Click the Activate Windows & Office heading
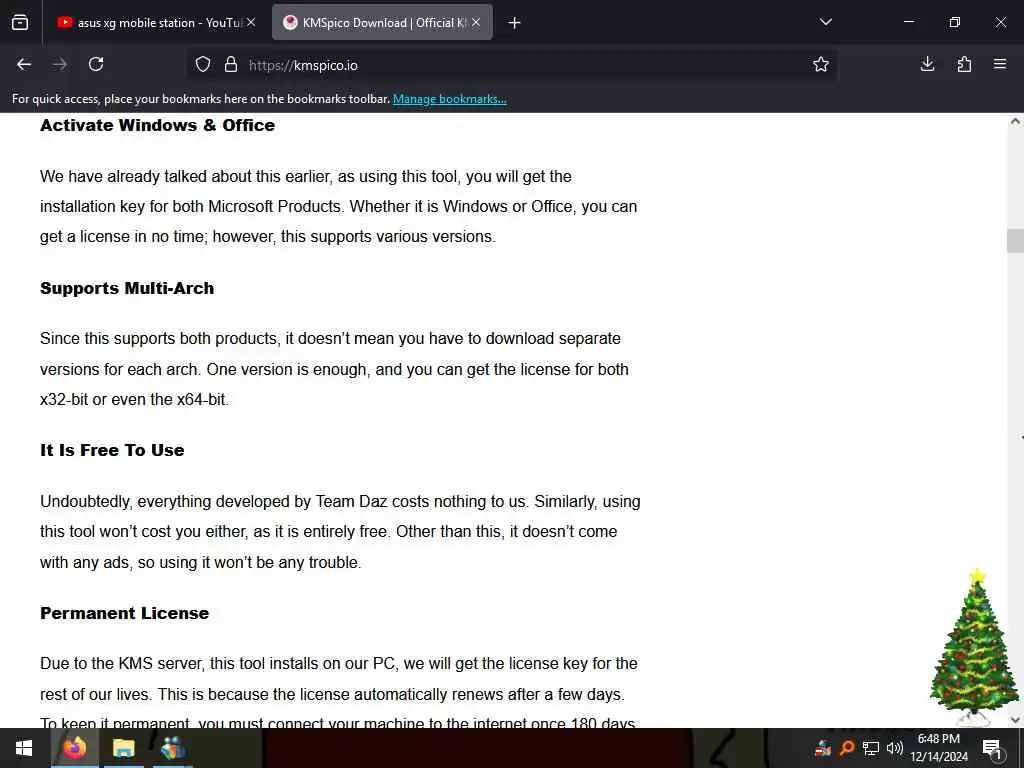The image size is (1024, 768). click(x=157, y=125)
